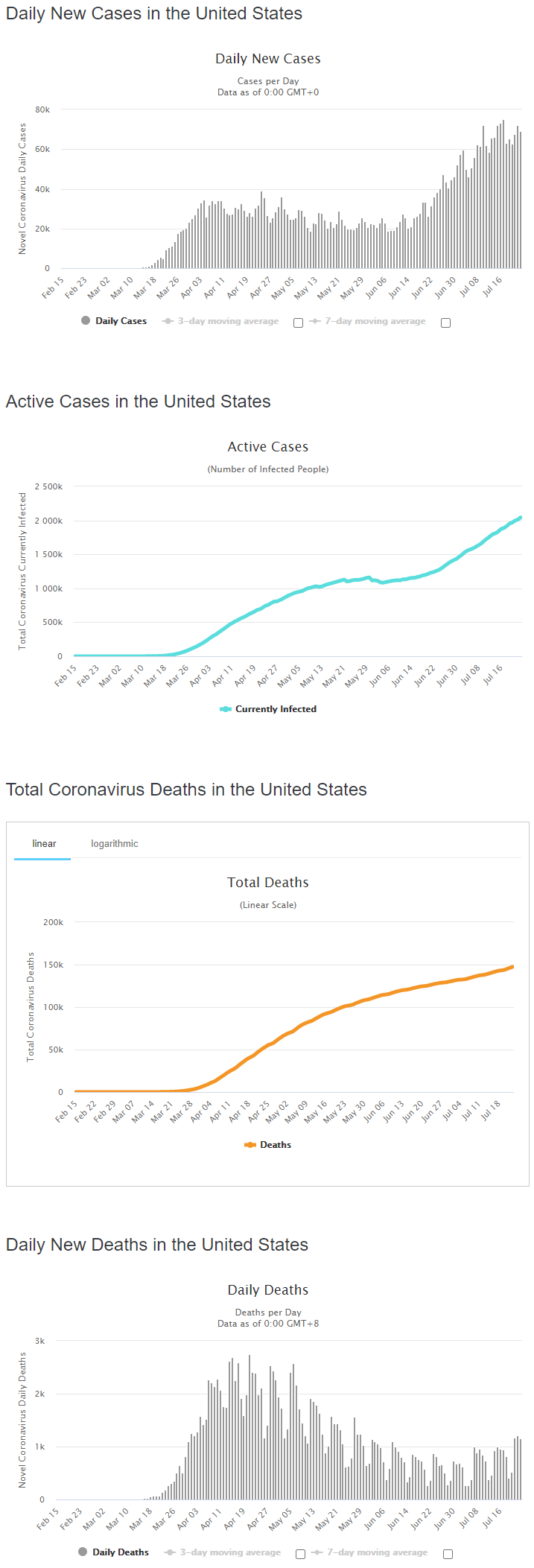Check the 3-day moving average box for Daily Deaths
534x1568 pixels.
(300, 1555)
